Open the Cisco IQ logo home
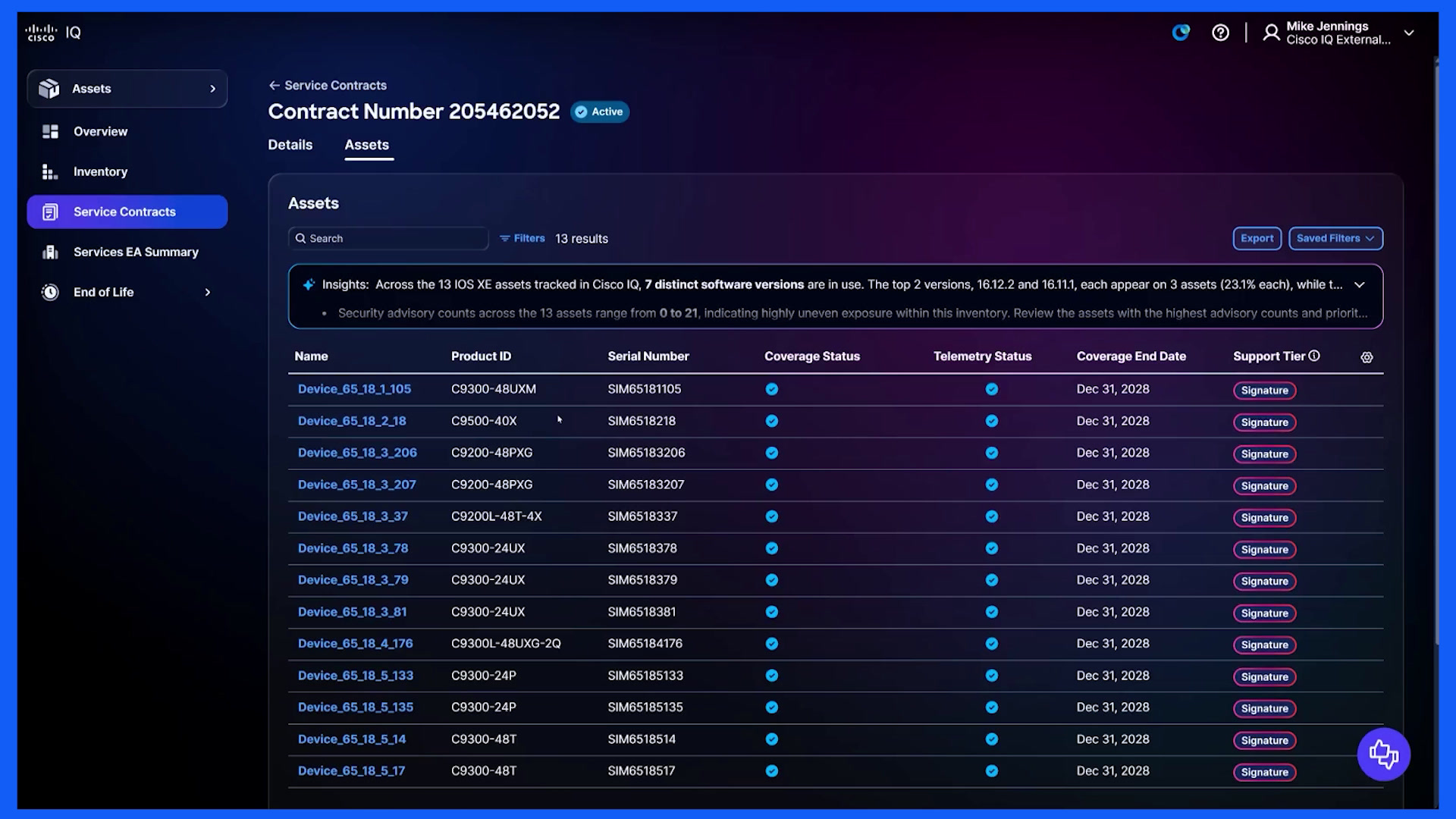Image resolution: width=1456 pixels, height=819 pixels. coord(53,33)
